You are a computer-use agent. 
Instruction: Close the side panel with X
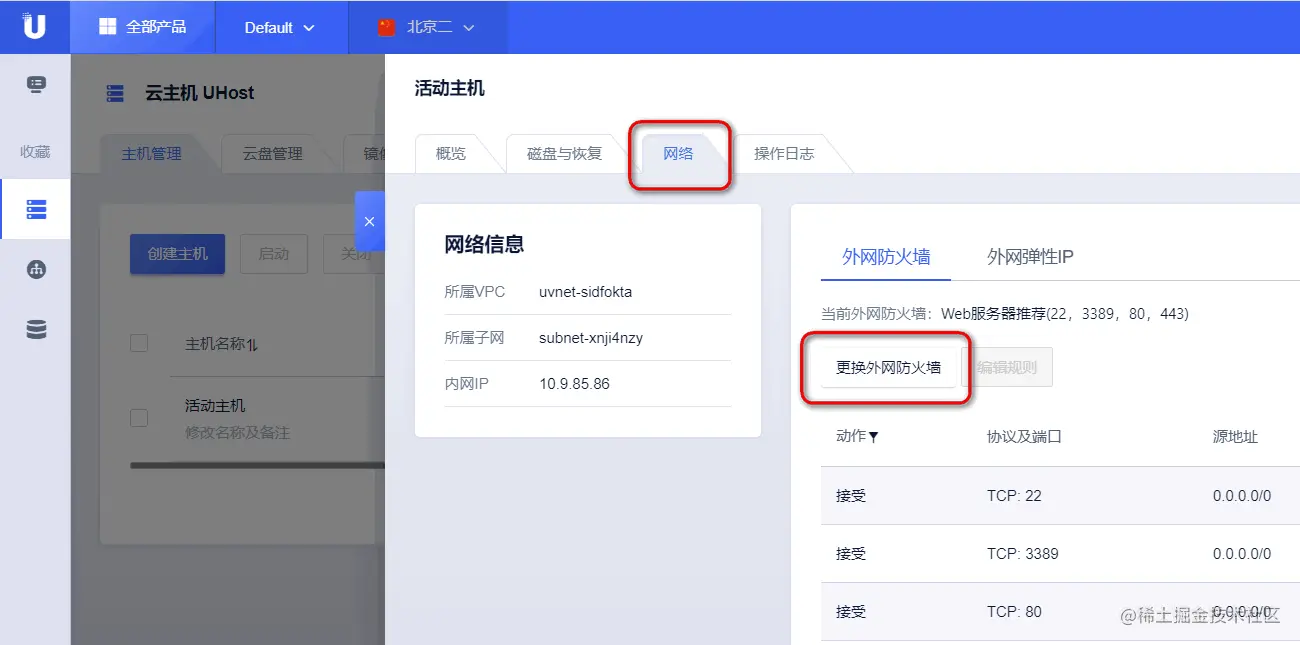tap(370, 221)
